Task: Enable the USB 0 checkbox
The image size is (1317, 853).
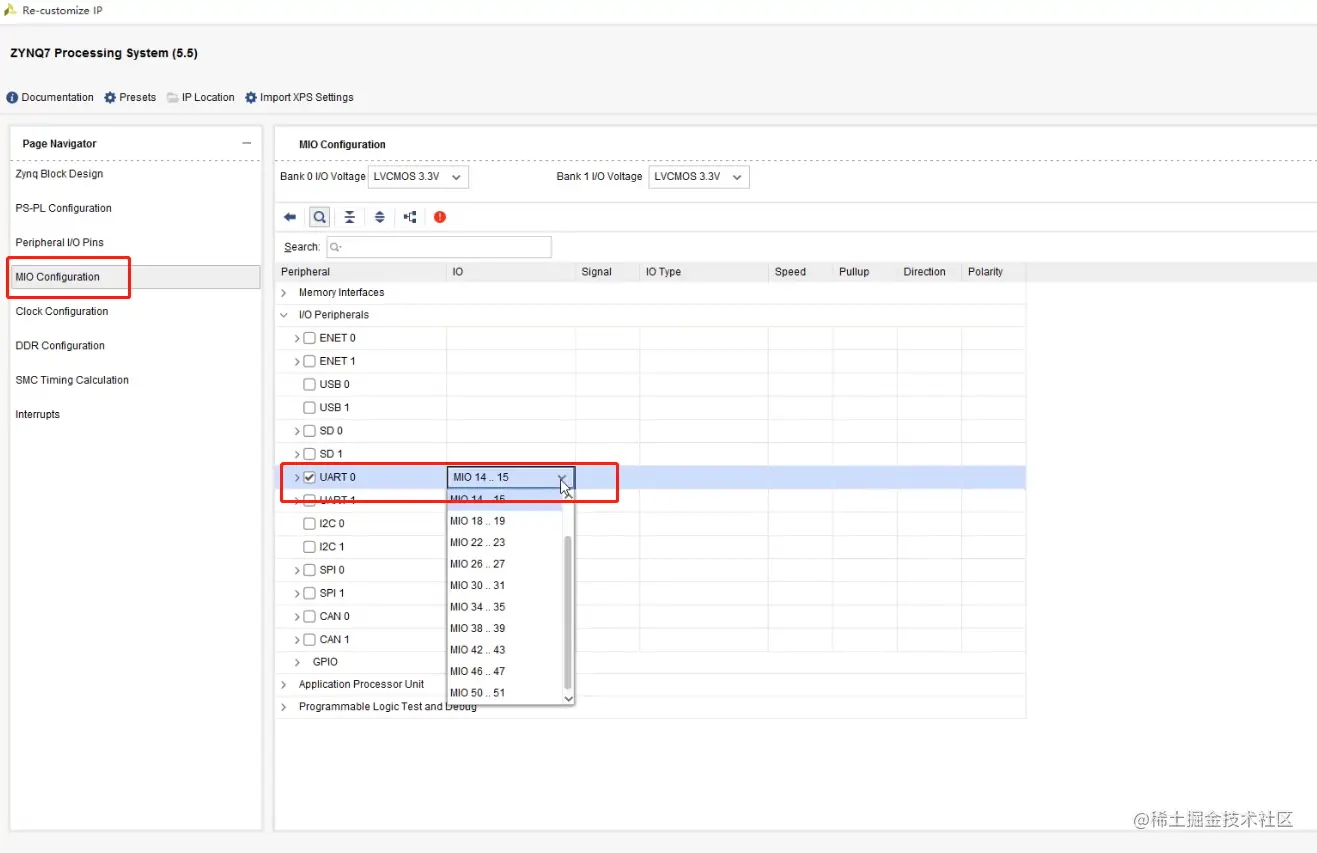Action: coord(309,384)
